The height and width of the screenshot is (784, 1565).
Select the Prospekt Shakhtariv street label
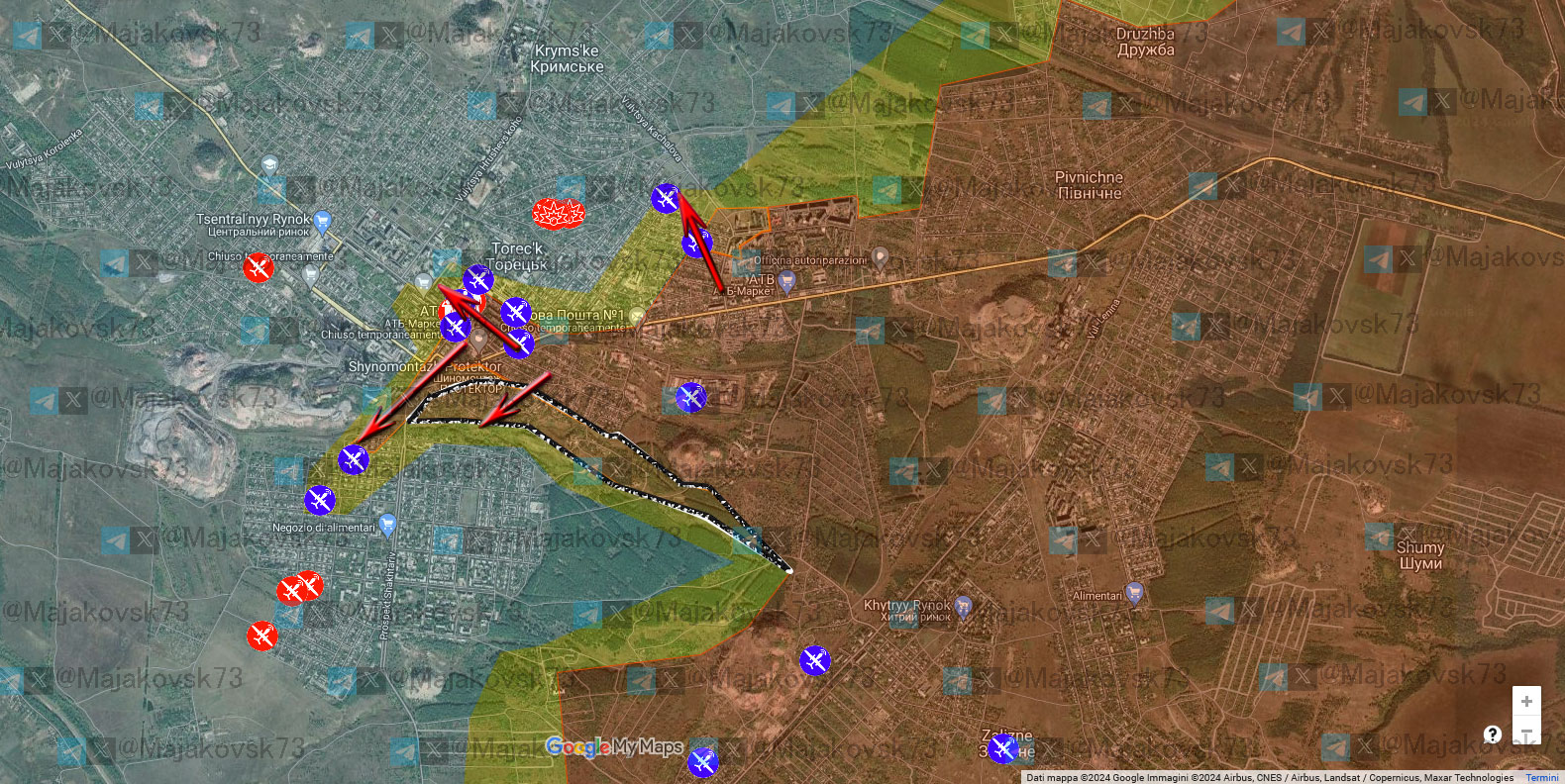tap(387, 595)
